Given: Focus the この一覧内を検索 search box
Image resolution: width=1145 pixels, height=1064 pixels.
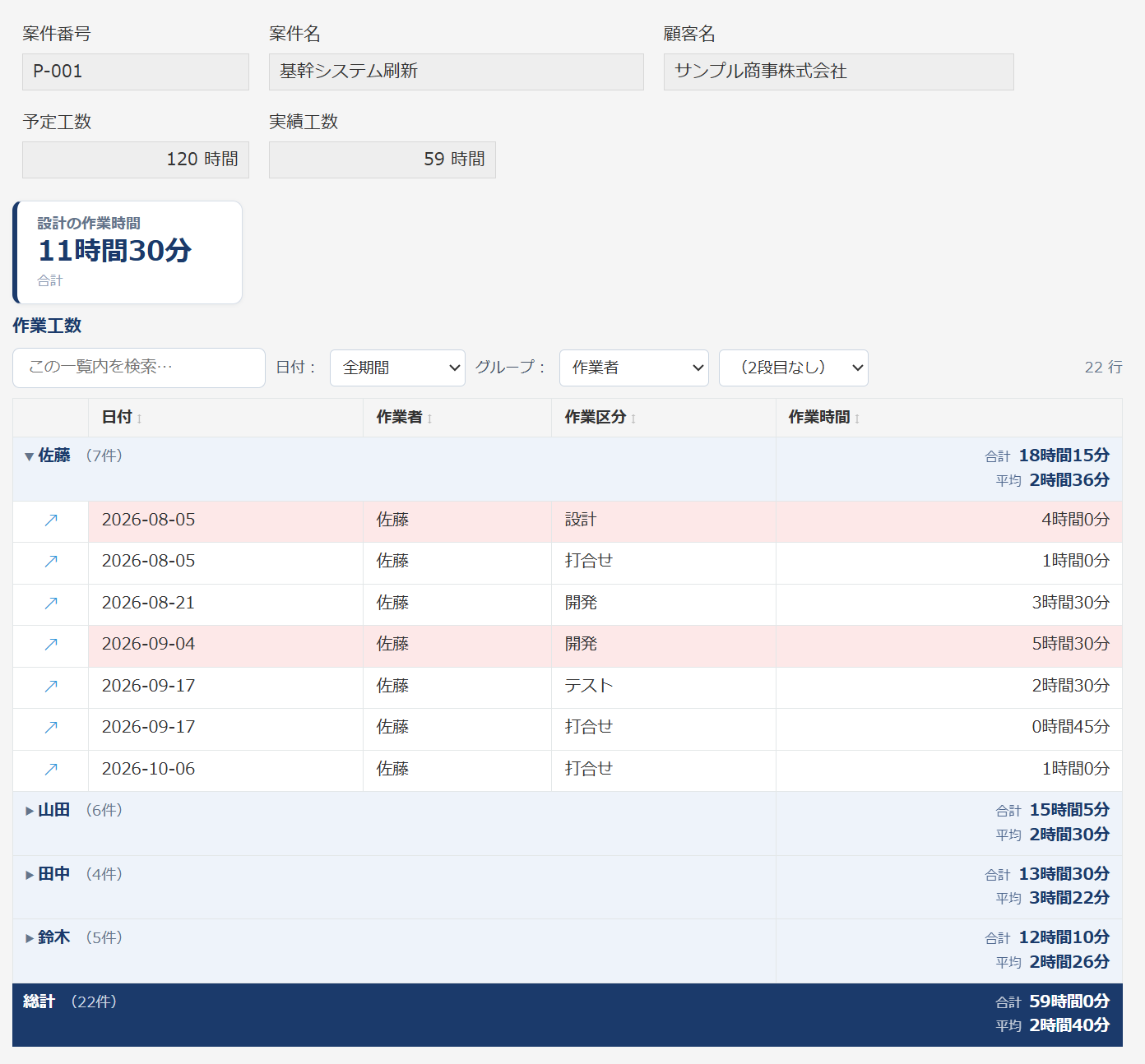Looking at the screenshot, I should (139, 368).
